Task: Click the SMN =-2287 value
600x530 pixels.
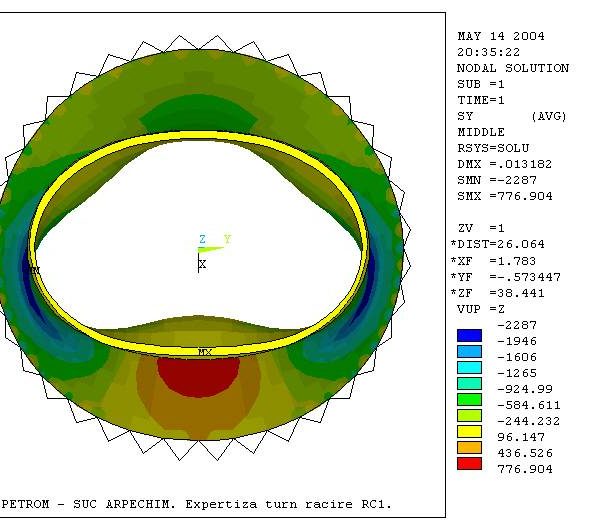Action: [x=496, y=180]
